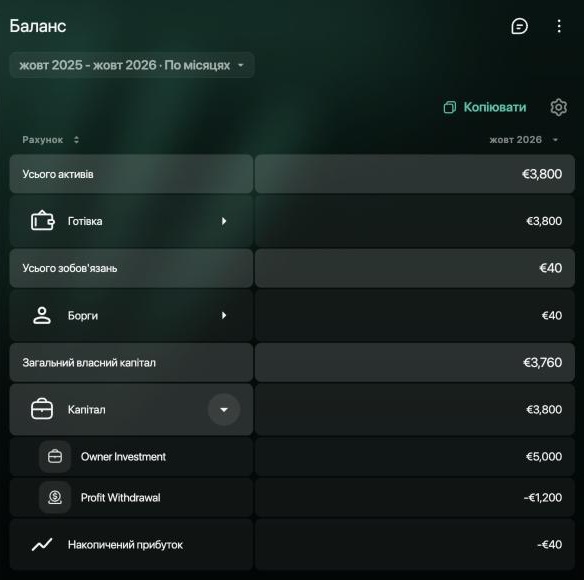Click the €3,760 equity total value

(542, 362)
